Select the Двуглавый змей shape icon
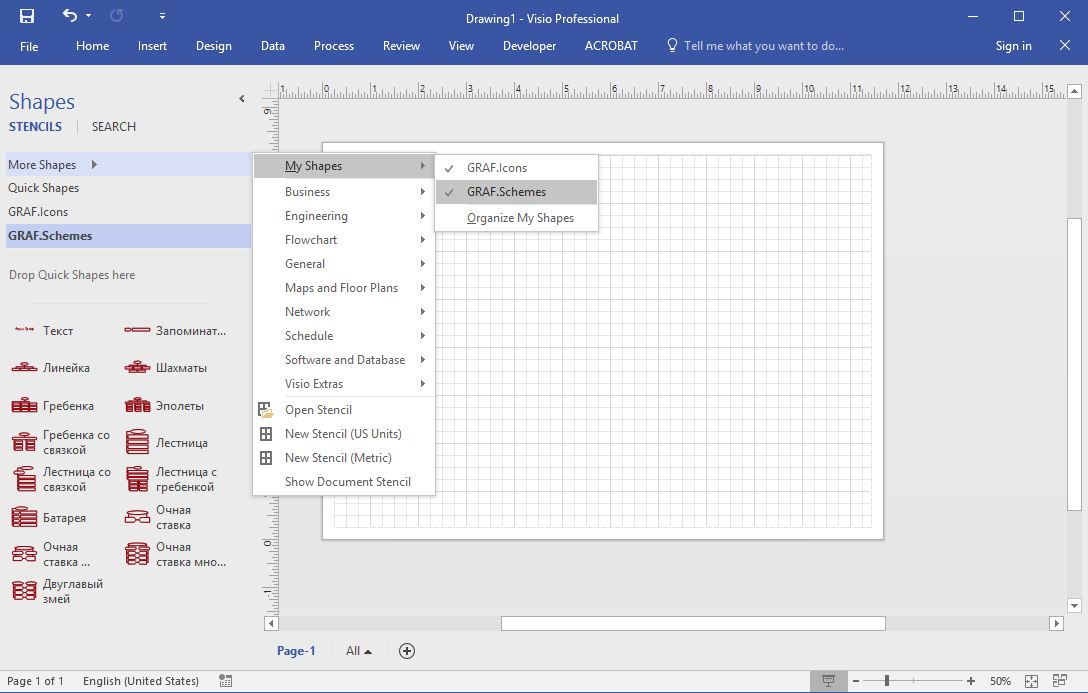 (24, 591)
